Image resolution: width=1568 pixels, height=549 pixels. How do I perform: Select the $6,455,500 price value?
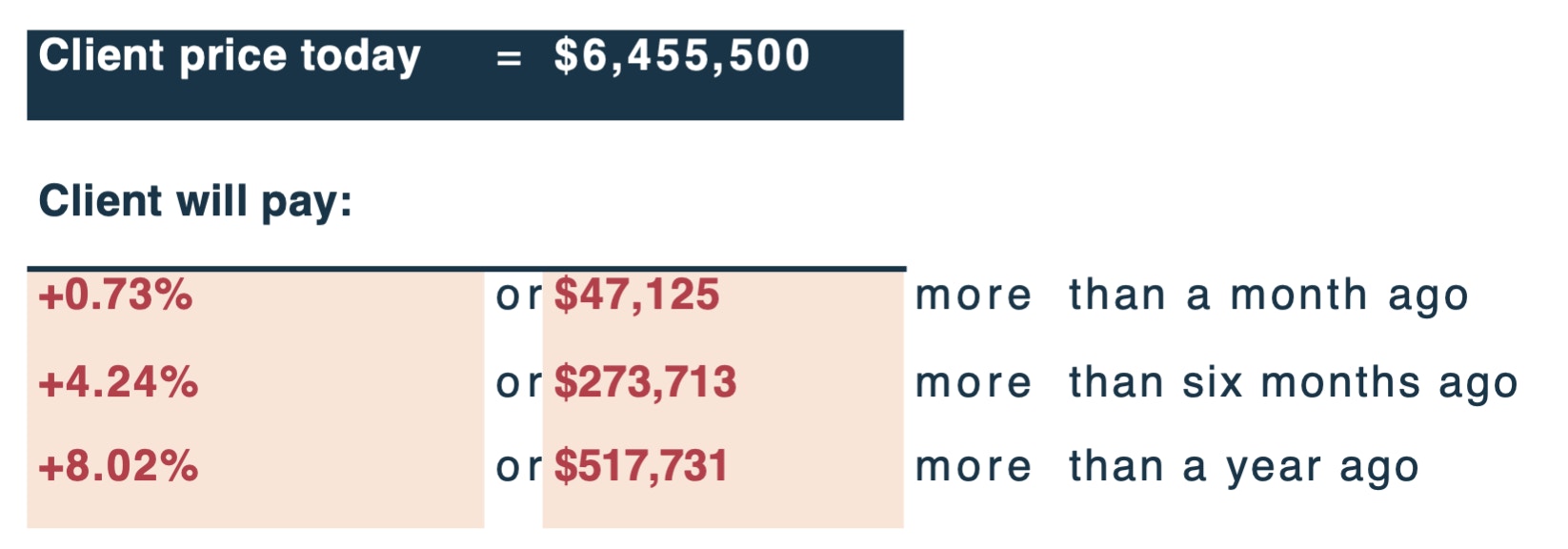point(682,55)
